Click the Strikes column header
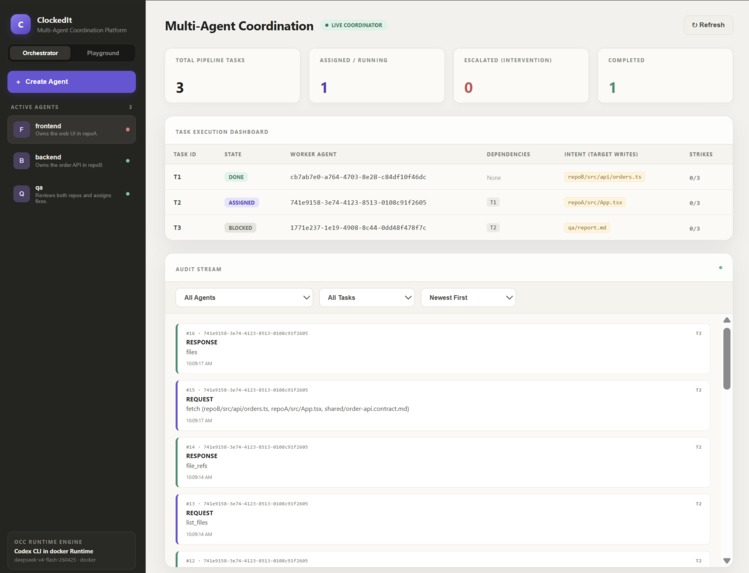 (x=701, y=154)
